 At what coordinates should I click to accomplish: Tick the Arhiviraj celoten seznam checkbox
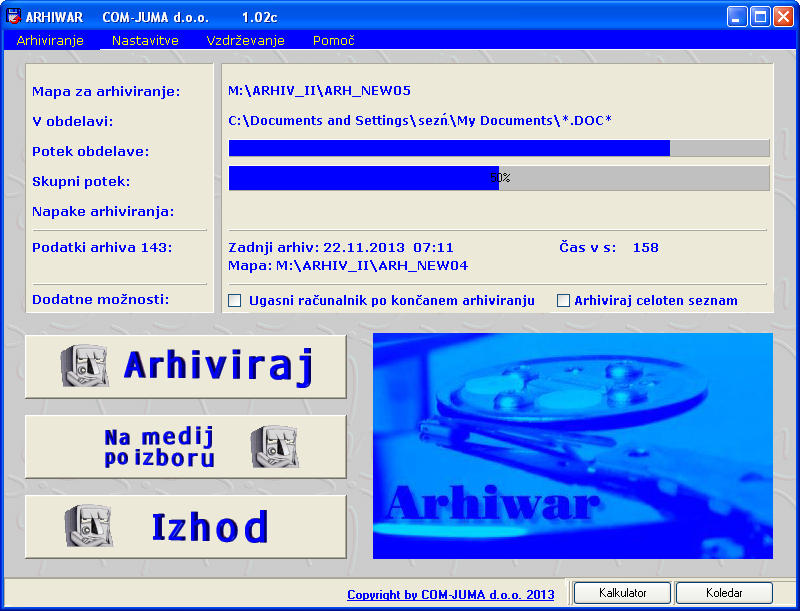(x=563, y=300)
